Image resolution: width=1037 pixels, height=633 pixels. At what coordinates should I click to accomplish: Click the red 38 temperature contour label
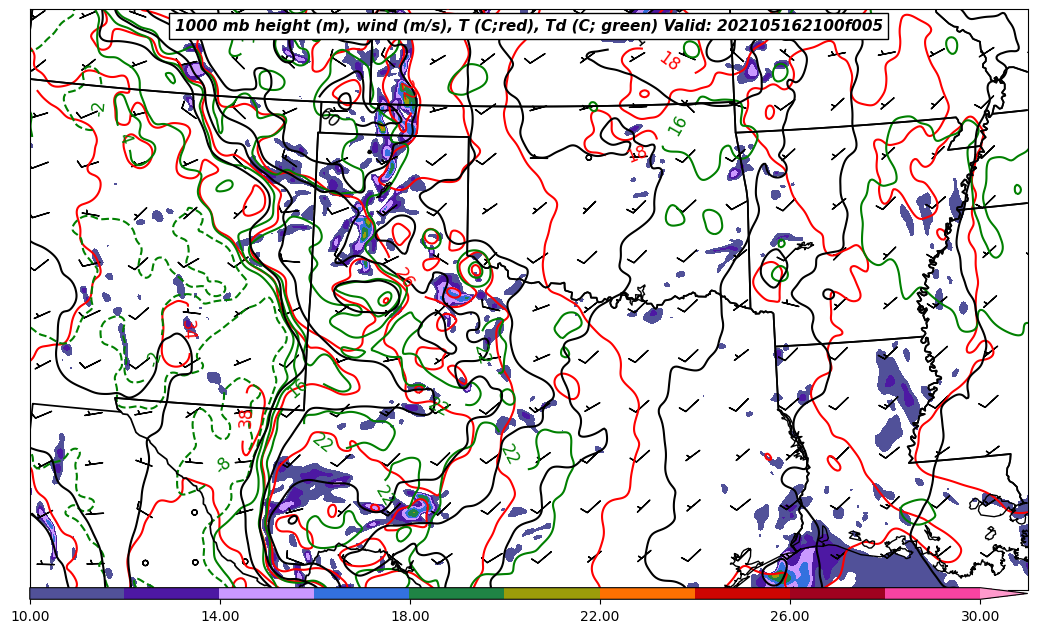pyautogui.click(x=245, y=418)
